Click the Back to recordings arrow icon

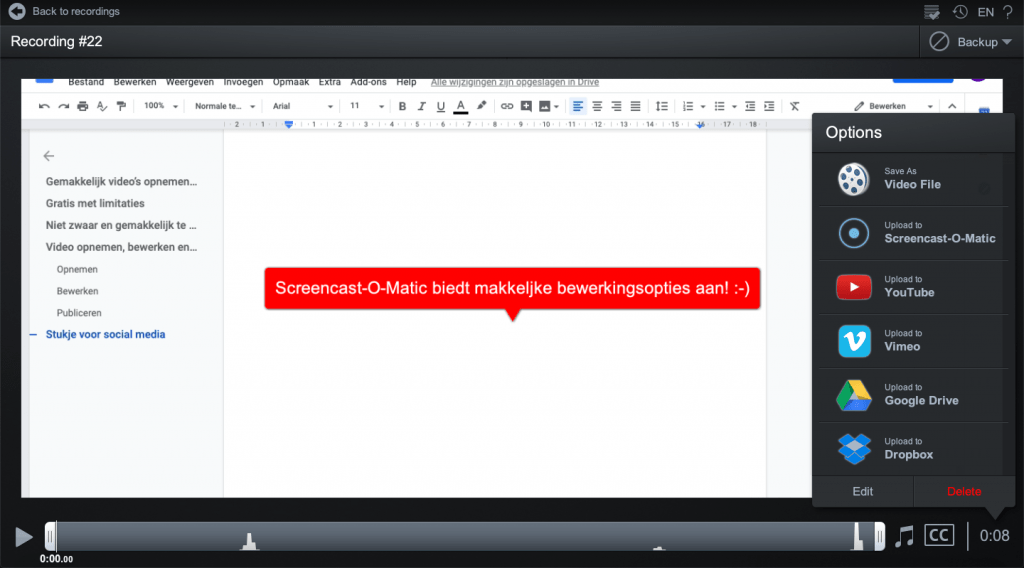(x=17, y=11)
